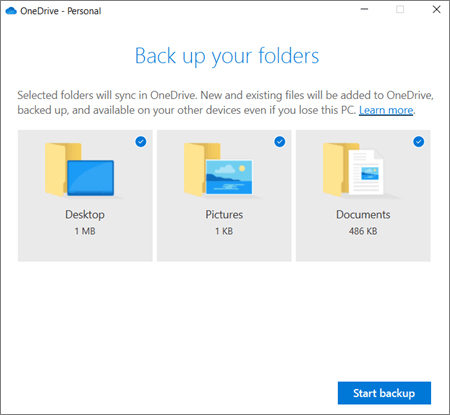Click the Documents folder name label
This screenshot has height=415, width=450.
(x=363, y=214)
